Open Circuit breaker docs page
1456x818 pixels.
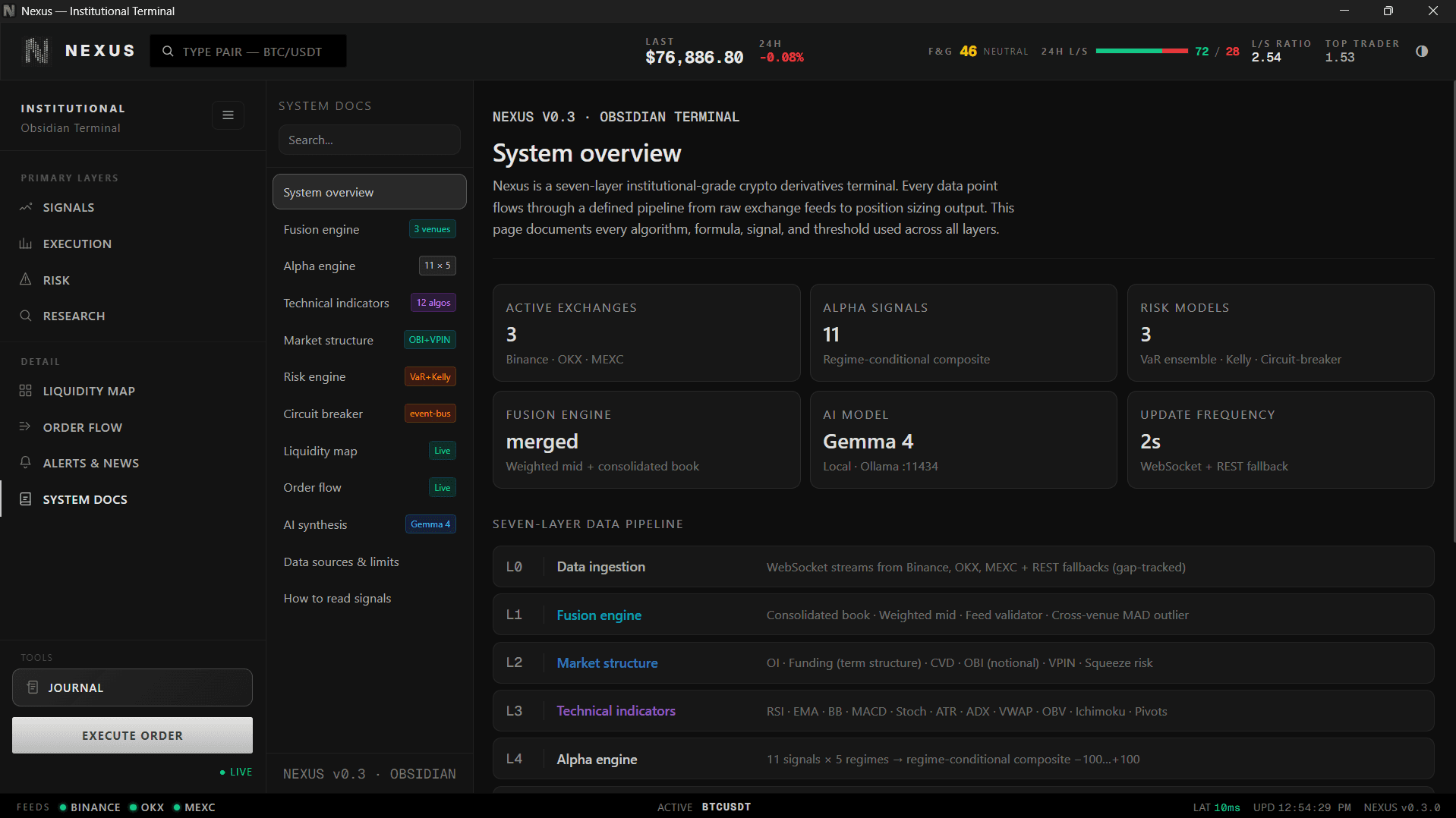point(370,414)
